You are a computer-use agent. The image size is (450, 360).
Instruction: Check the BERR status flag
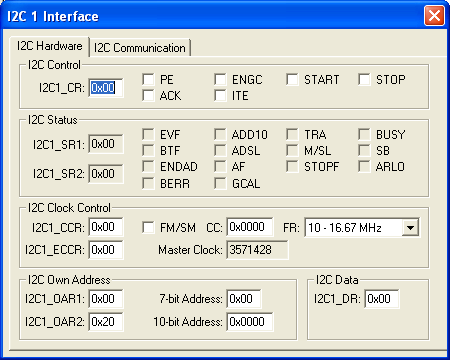[x=148, y=183]
